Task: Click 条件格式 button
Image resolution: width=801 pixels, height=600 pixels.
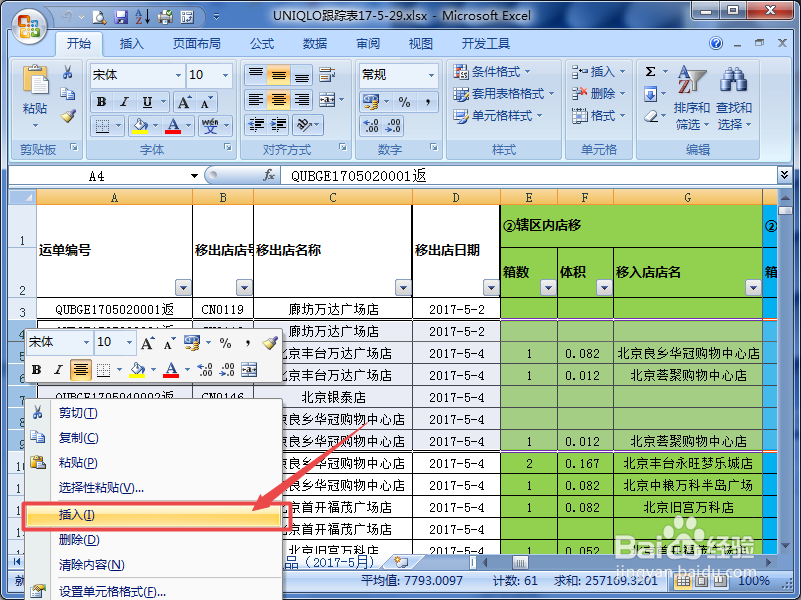Action: [493, 72]
